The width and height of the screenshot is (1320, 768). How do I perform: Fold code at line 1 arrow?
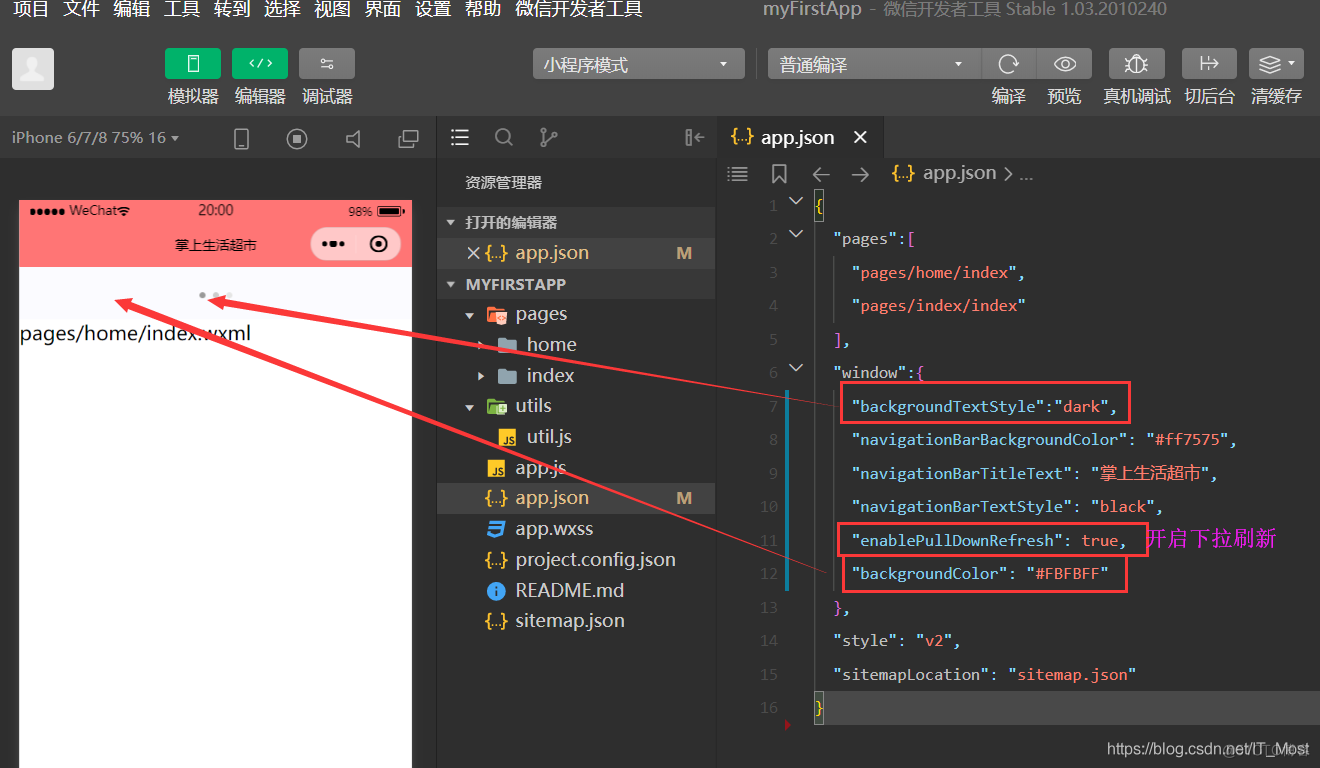coord(796,201)
